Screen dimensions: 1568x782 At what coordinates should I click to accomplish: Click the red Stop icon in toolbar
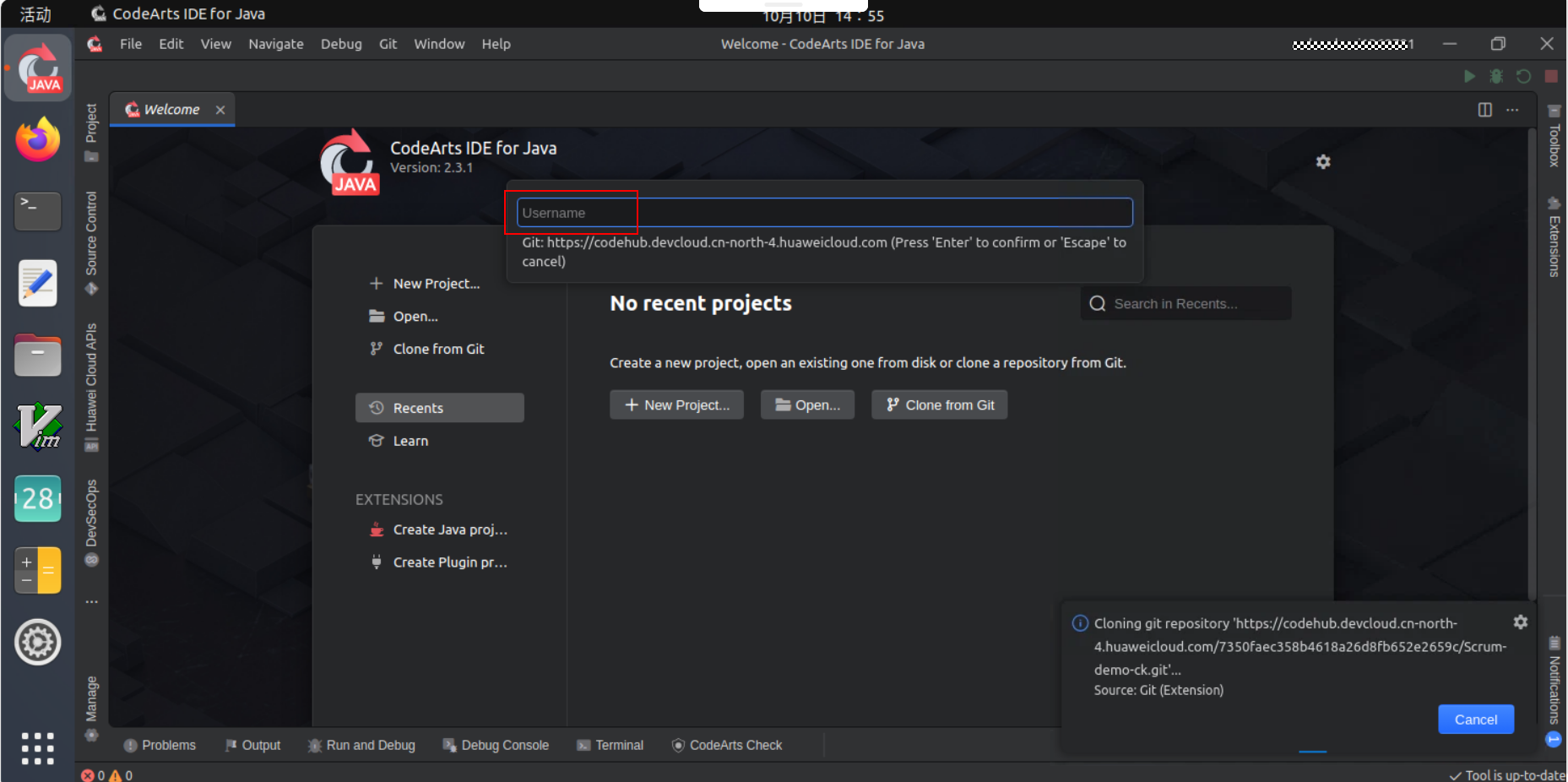pyautogui.click(x=1551, y=76)
